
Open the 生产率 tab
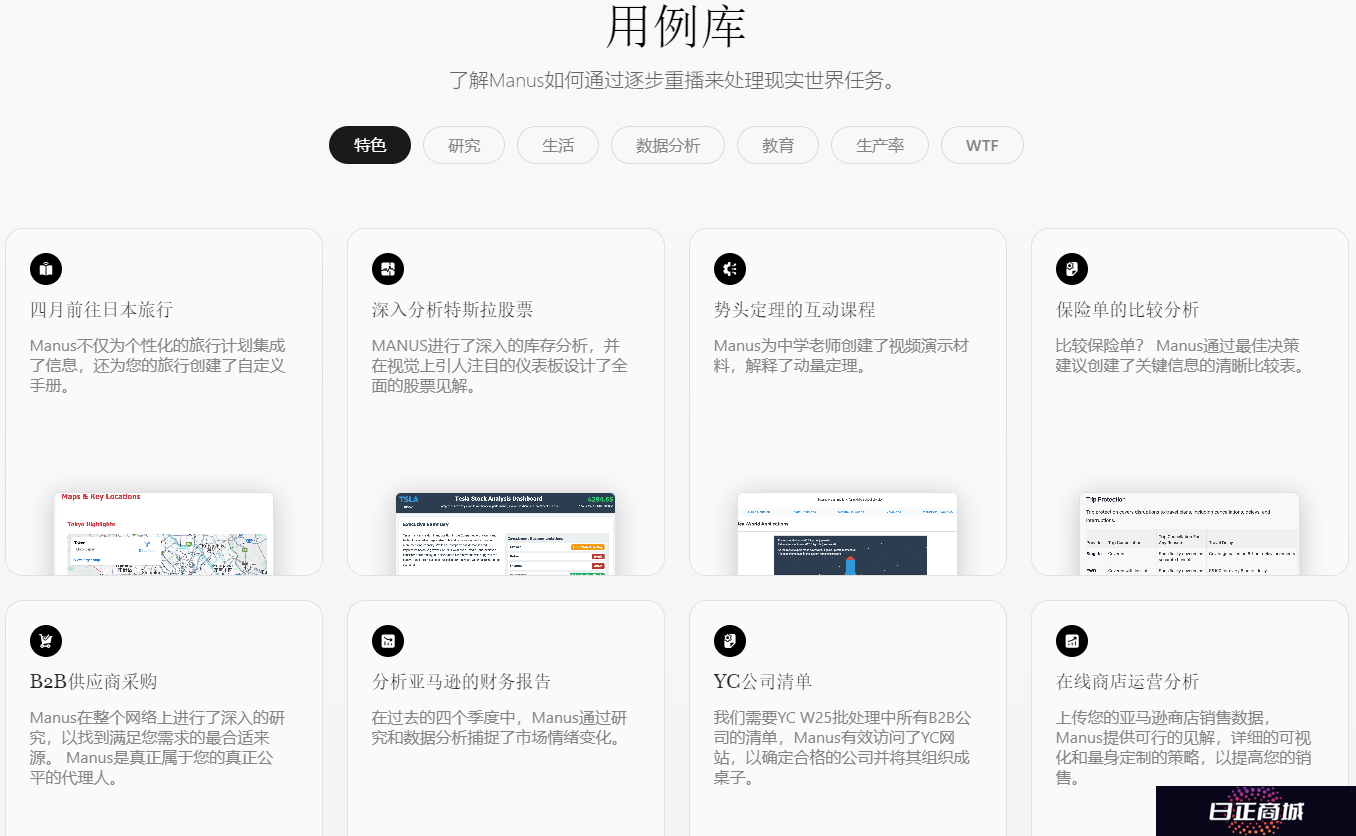click(880, 145)
